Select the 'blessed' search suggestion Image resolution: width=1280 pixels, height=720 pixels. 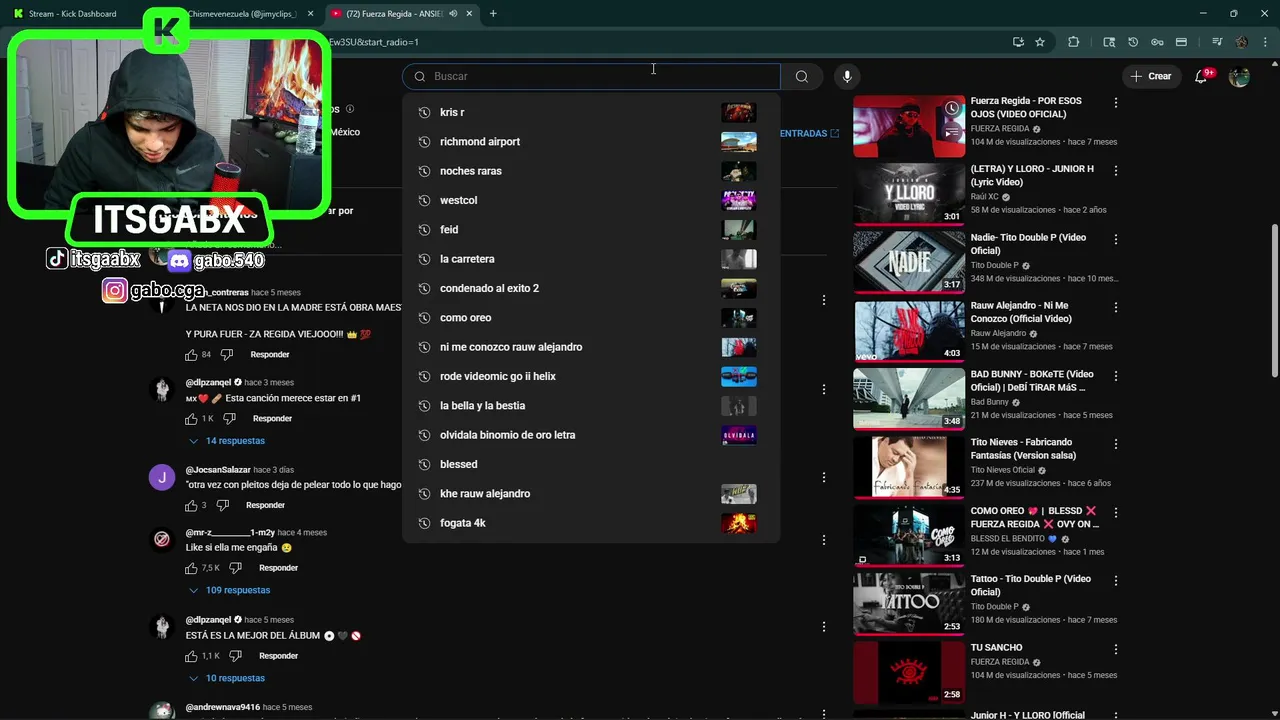(x=591, y=464)
